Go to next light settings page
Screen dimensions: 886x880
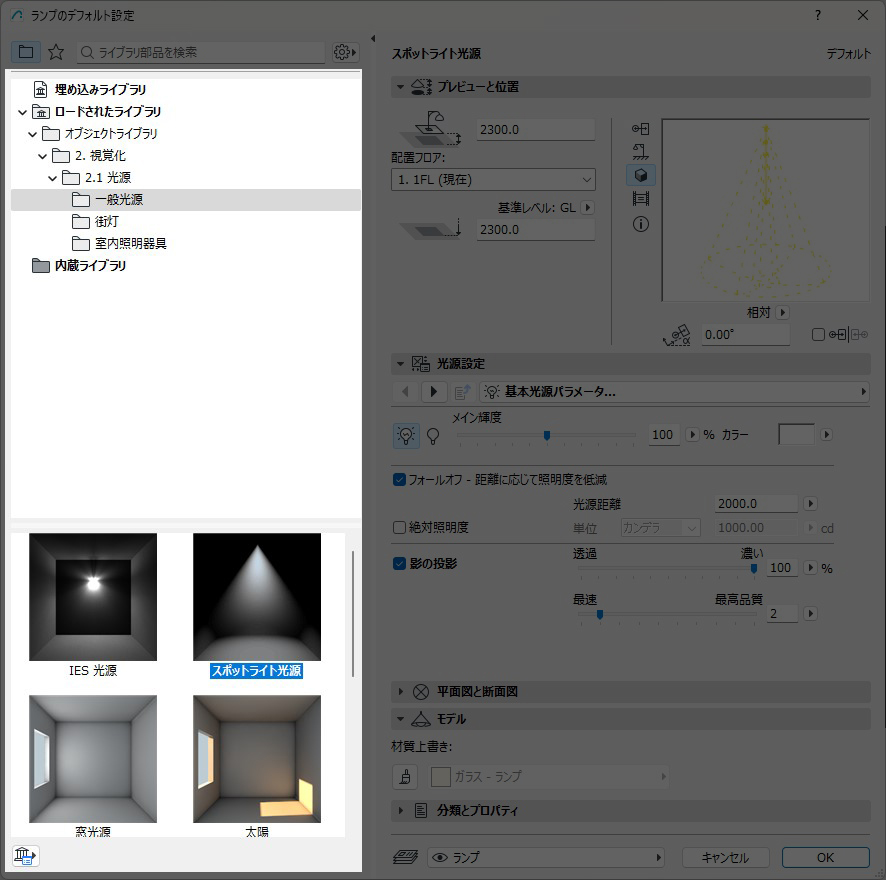433,392
